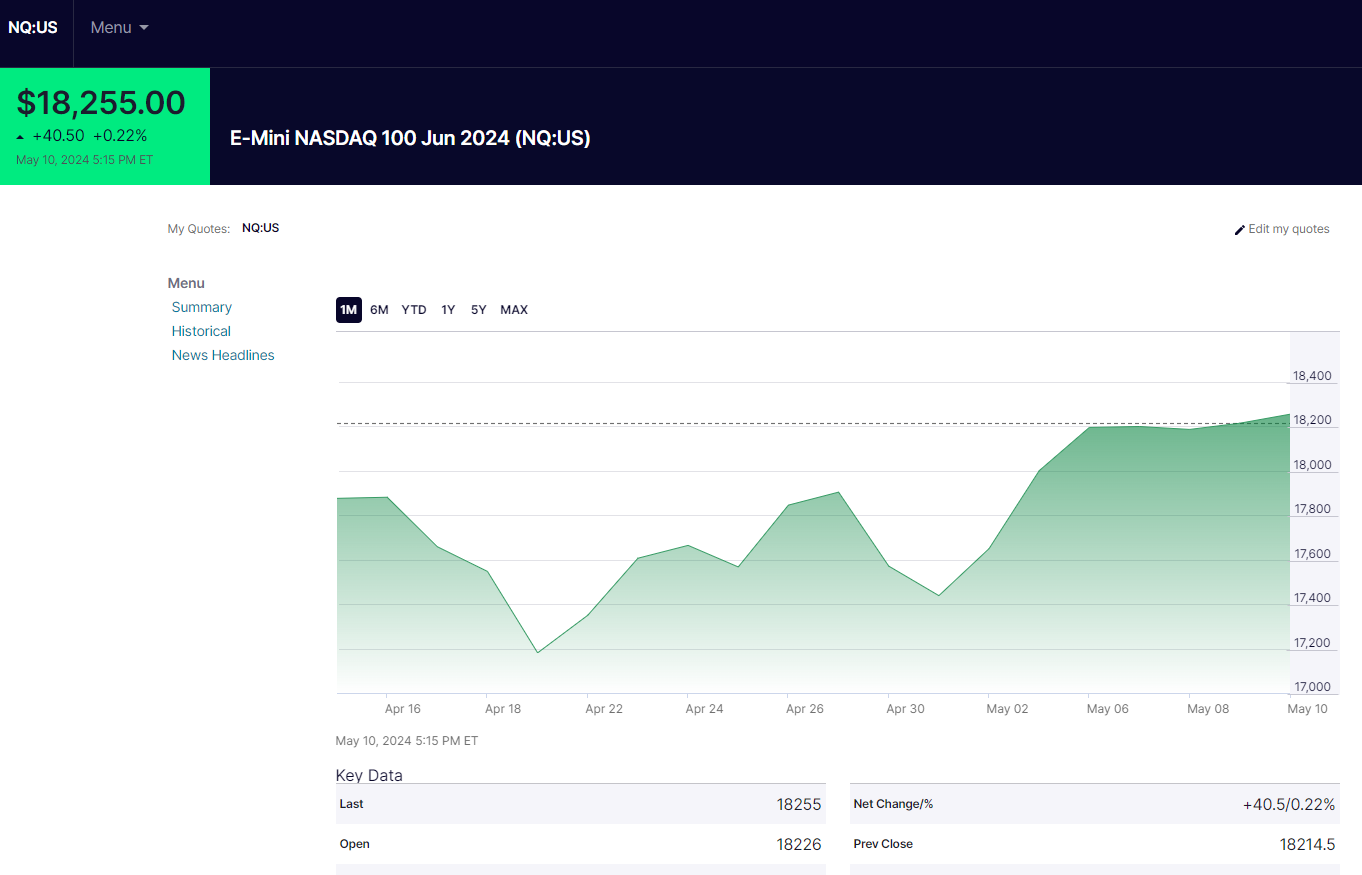The height and width of the screenshot is (875, 1362).
Task: Click the Net Change/% label
Action: (x=893, y=804)
